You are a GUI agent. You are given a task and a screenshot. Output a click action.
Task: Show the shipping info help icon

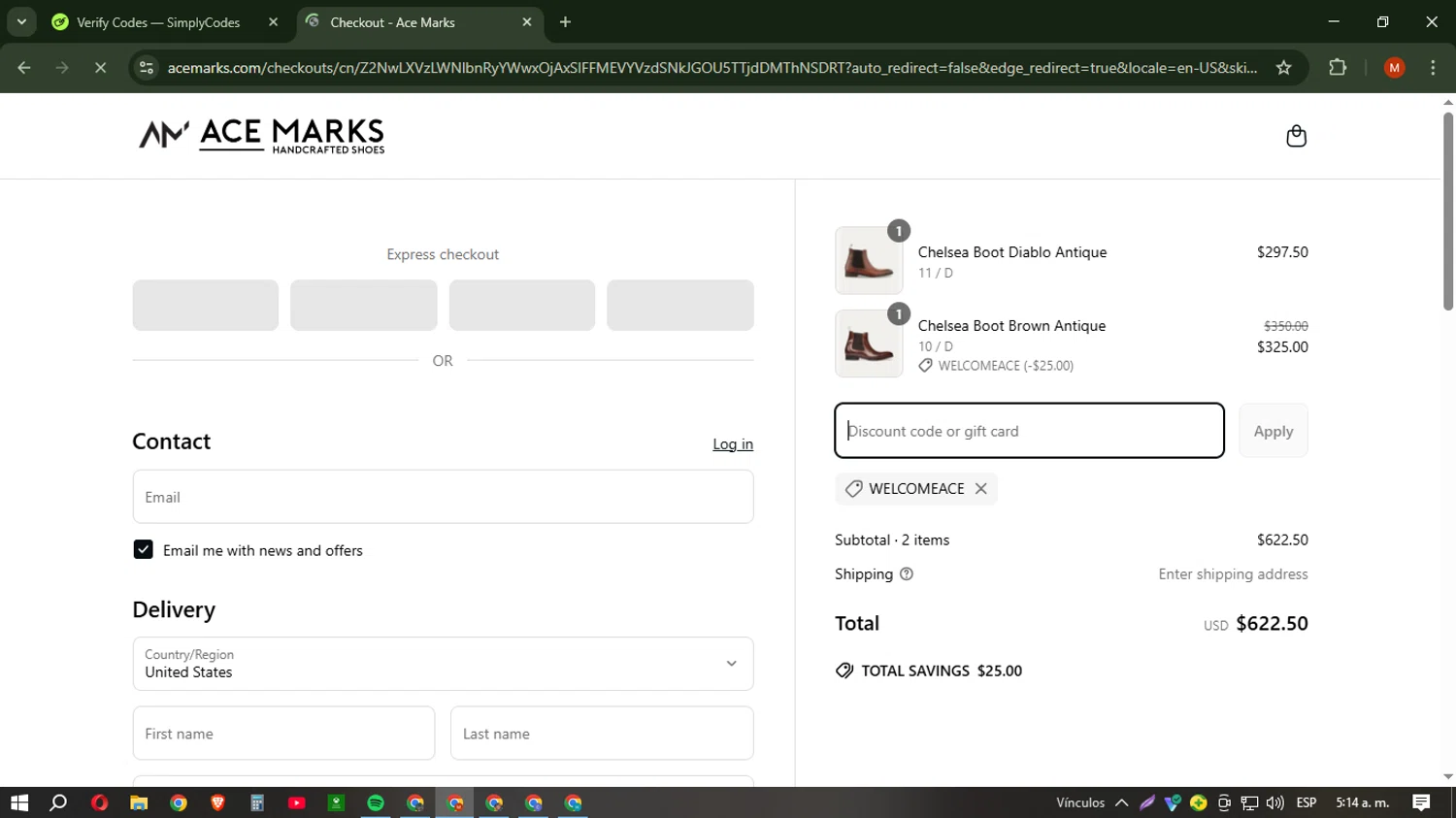point(907,574)
